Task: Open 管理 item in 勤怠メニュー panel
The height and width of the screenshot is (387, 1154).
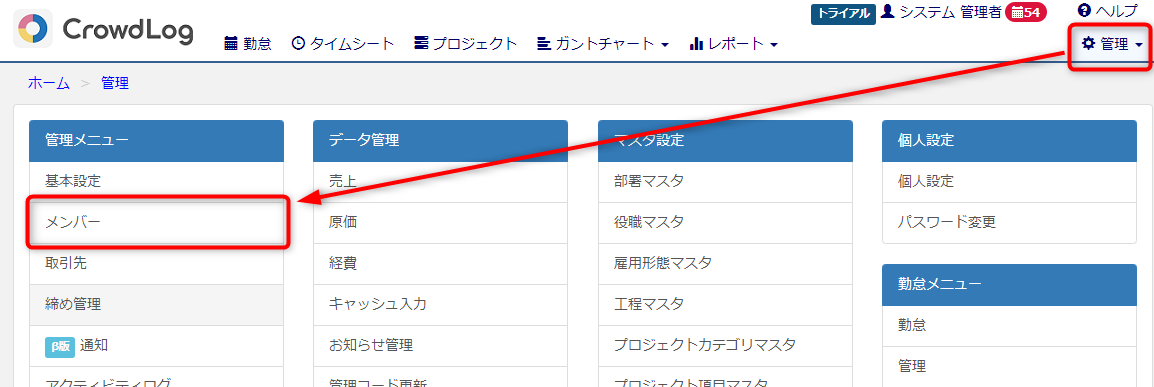Action: (1010, 366)
